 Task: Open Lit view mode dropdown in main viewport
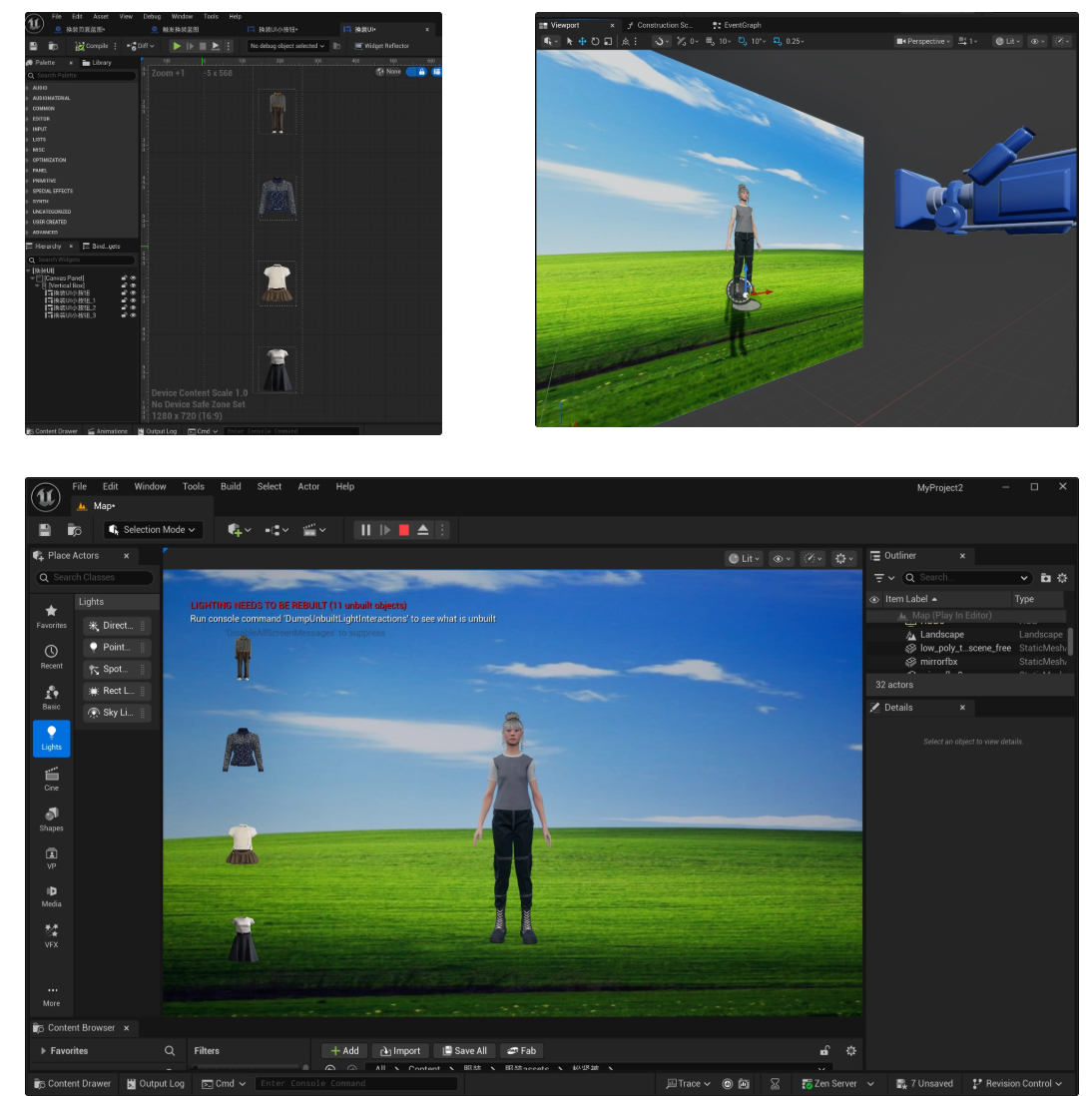(x=744, y=559)
